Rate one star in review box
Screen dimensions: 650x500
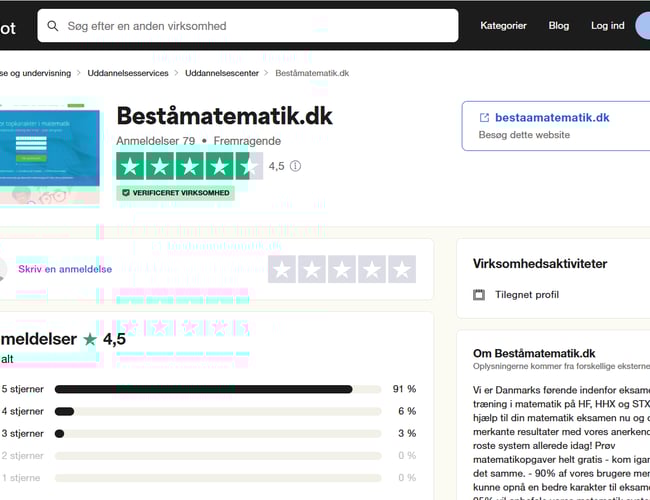tap(282, 269)
